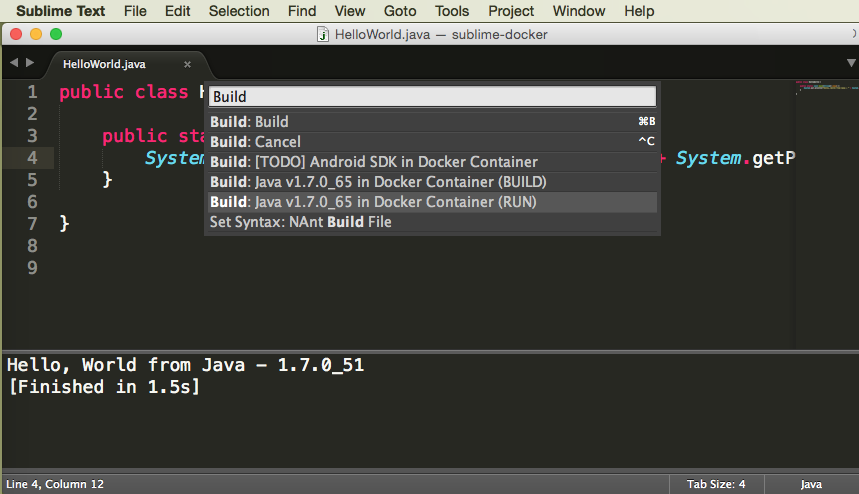This screenshot has height=494, width=859.
Task: Click the ⌘B shortcut label for Build
Action: click(x=646, y=122)
